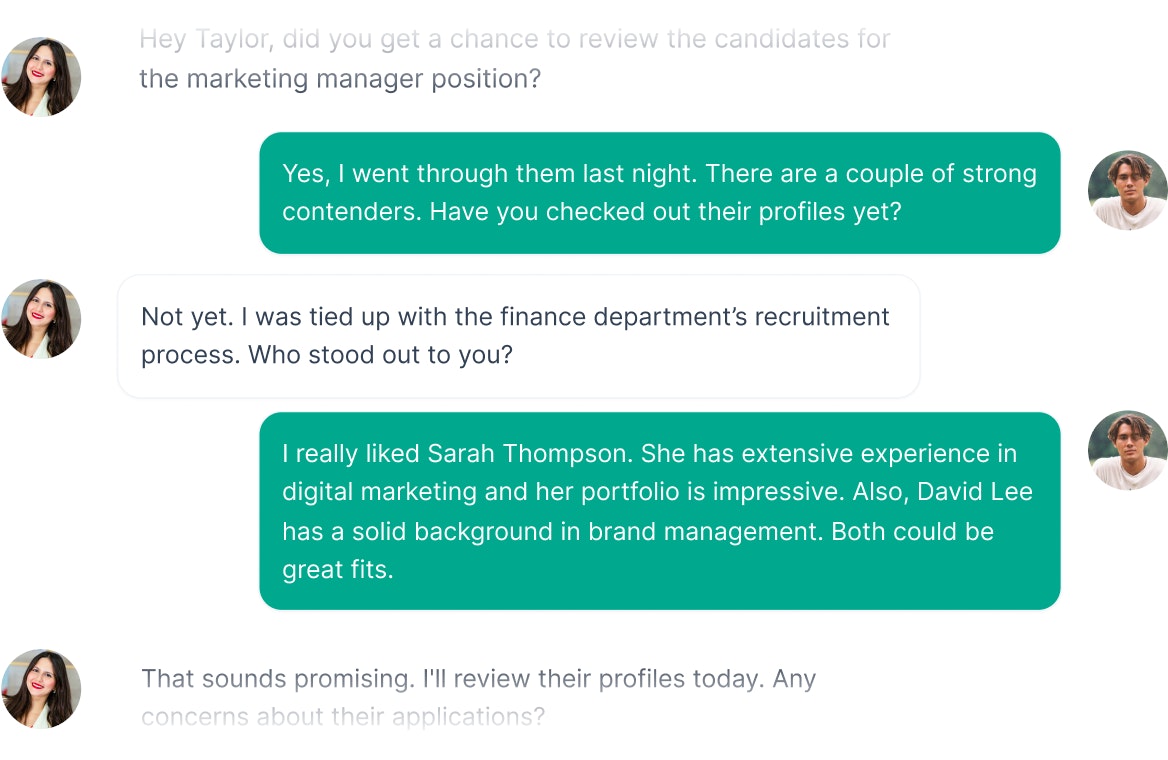
Task: Click the man's avatar beside the Sarah Thompson message
Action: pos(1128,450)
